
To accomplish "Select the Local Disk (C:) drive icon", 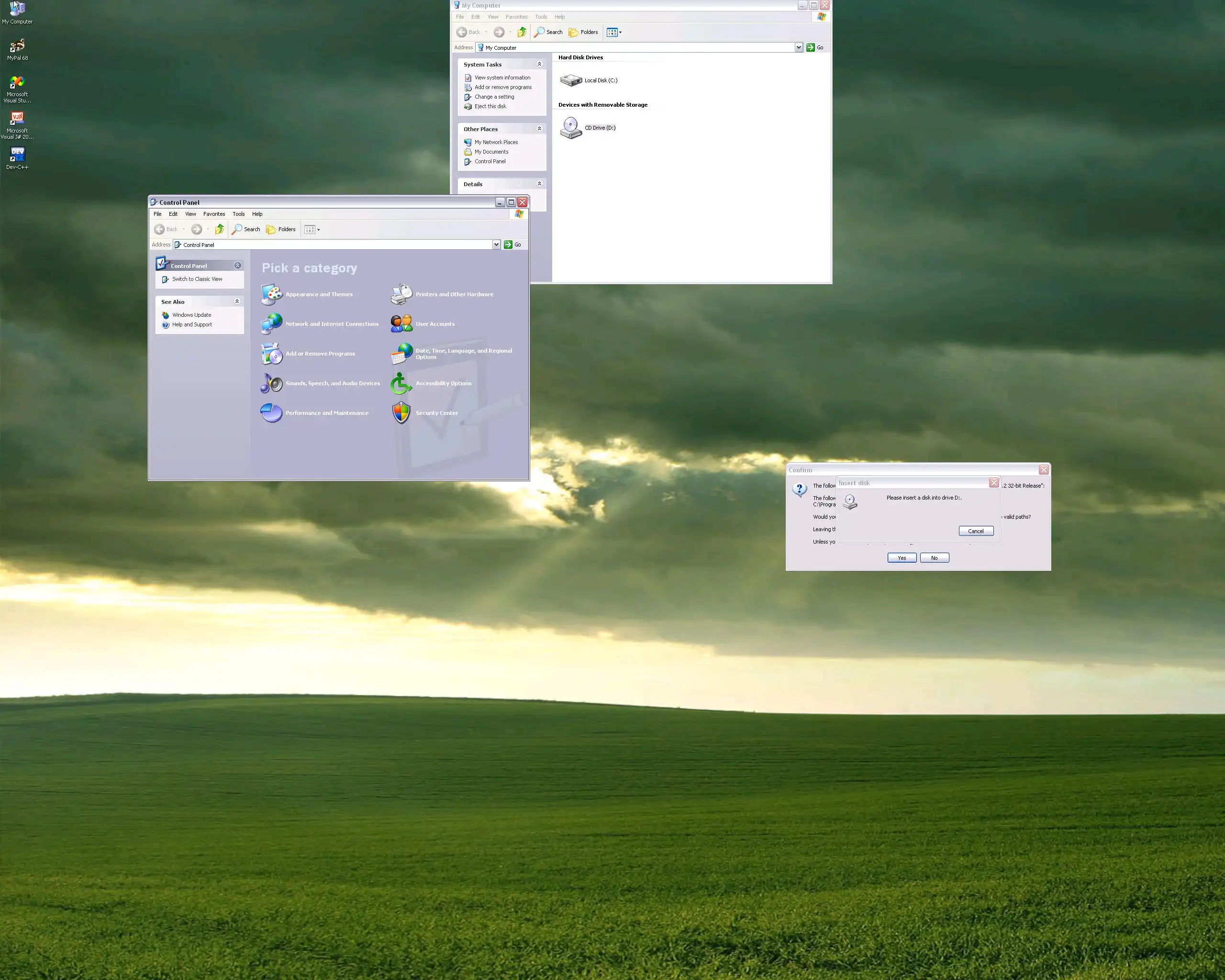I will 570,81.
